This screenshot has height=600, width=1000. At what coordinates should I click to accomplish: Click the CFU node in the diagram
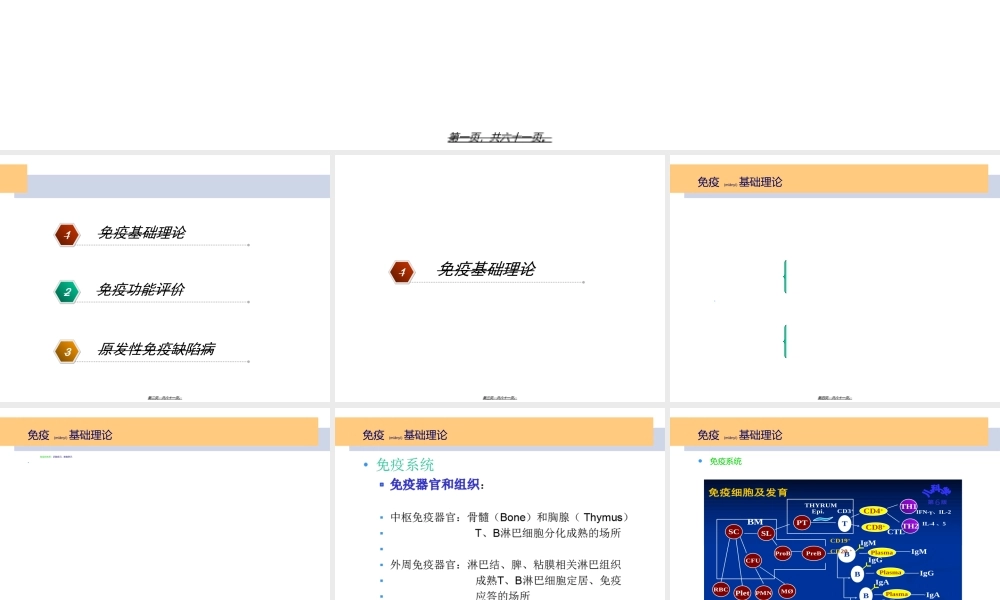click(752, 560)
